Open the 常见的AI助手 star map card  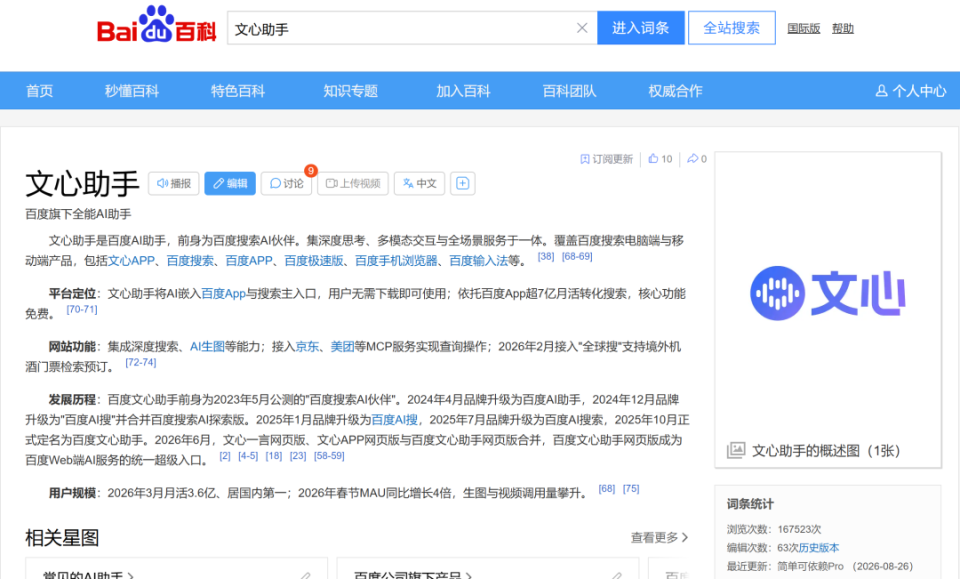click(x=176, y=569)
